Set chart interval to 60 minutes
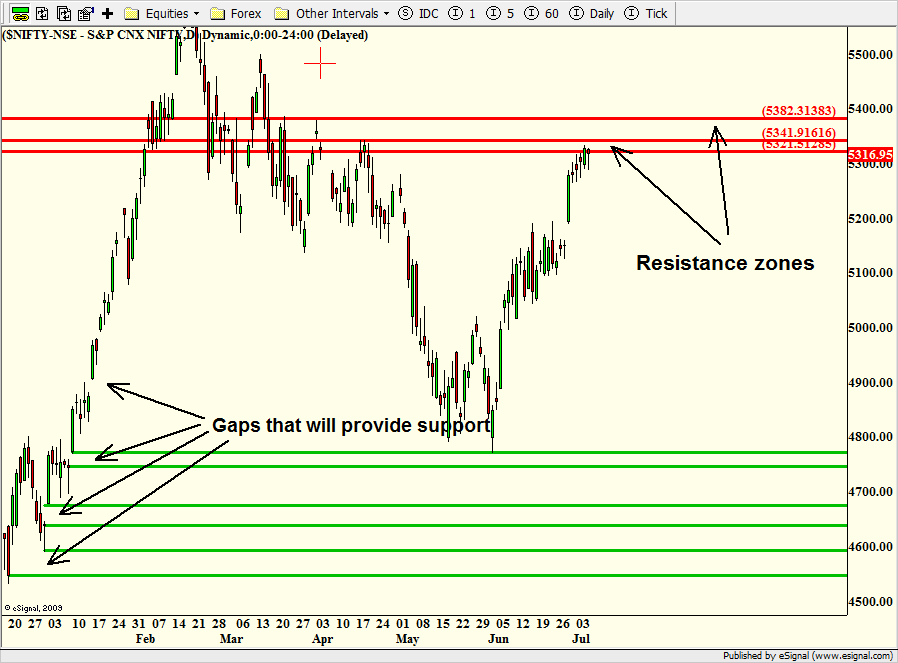Image resolution: width=898 pixels, height=663 pixels. (x=541, y=14)
